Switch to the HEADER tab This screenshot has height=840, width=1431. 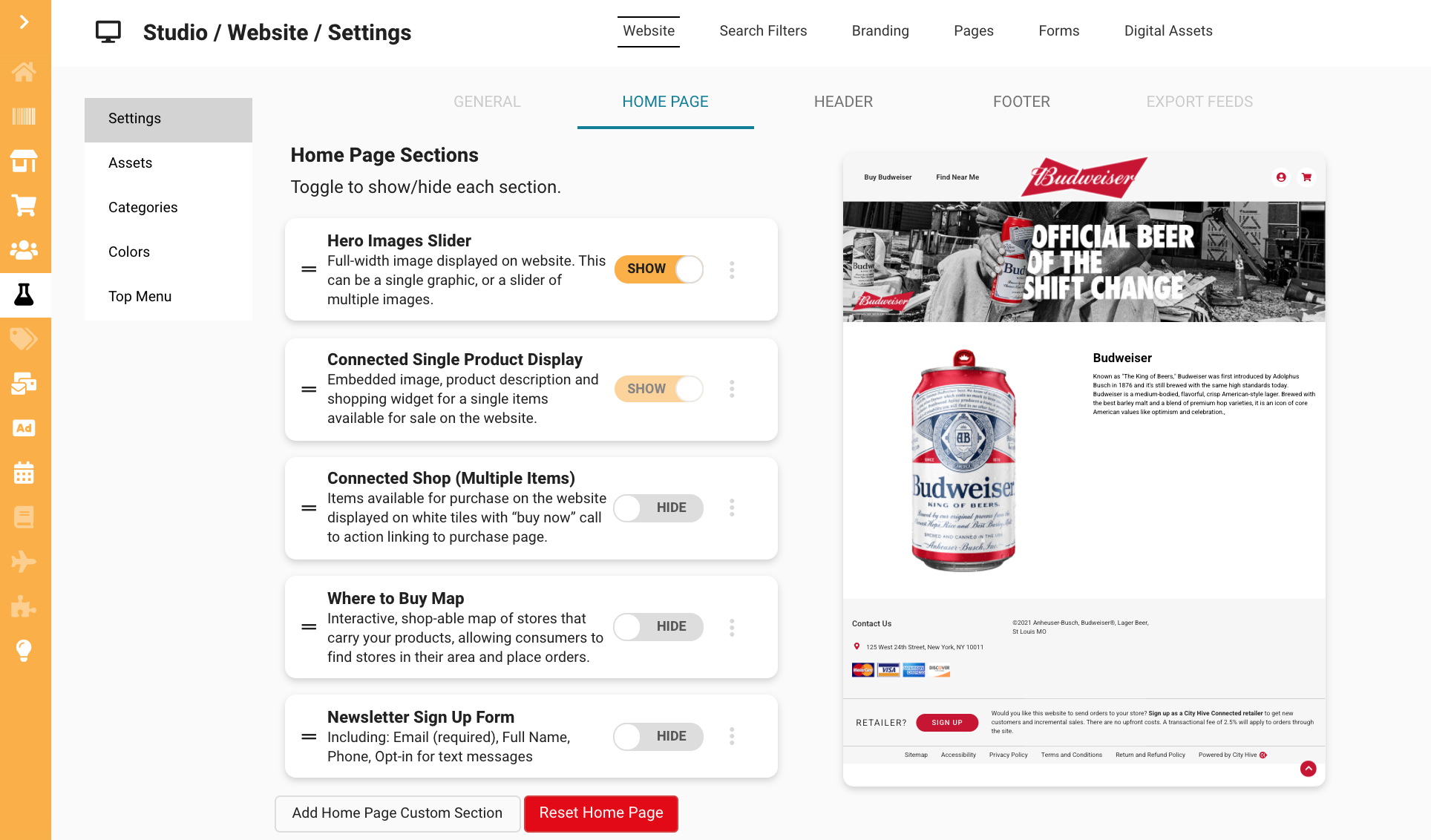point(843,102)
